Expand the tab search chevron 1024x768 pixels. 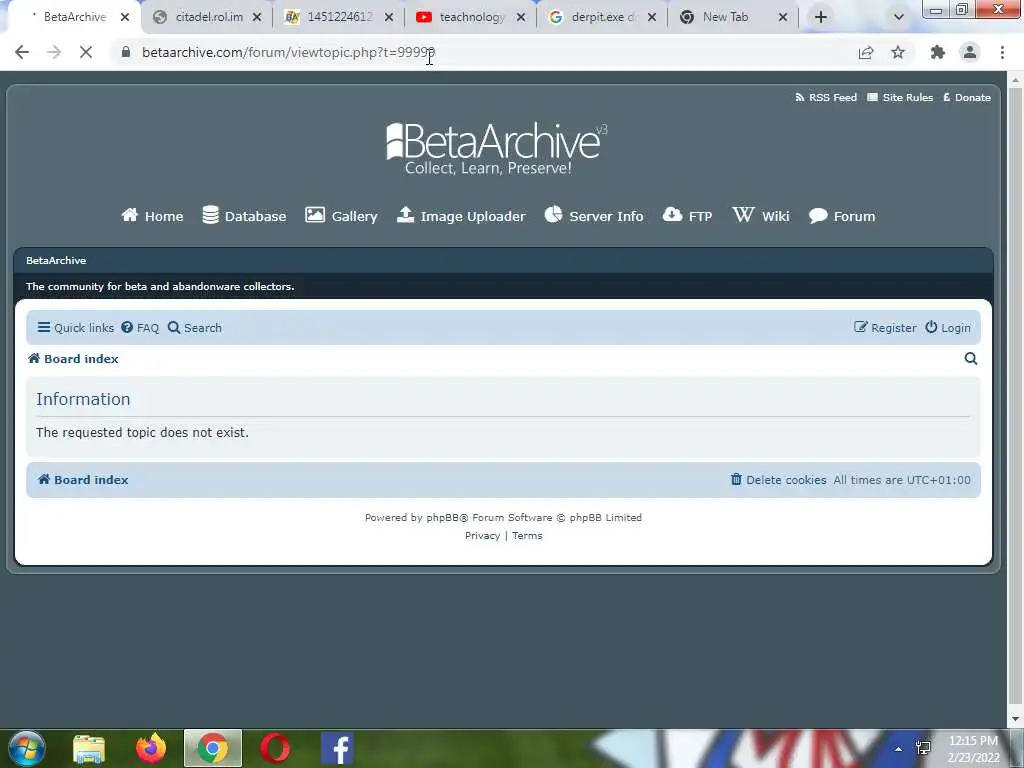pos(899,18)
